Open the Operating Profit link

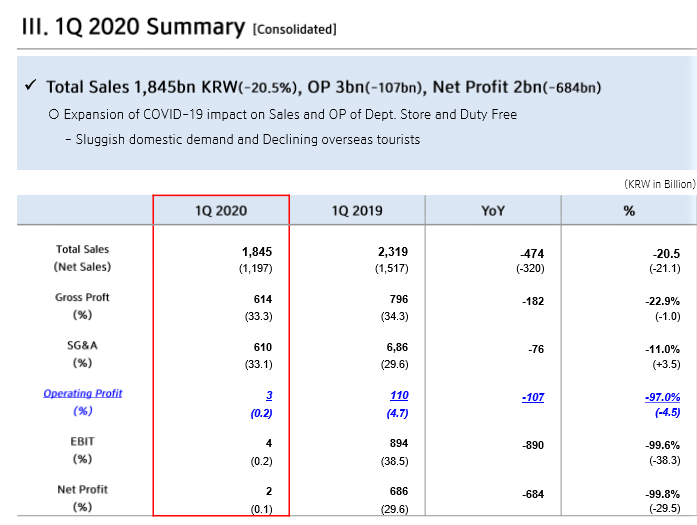click(82, 393)
